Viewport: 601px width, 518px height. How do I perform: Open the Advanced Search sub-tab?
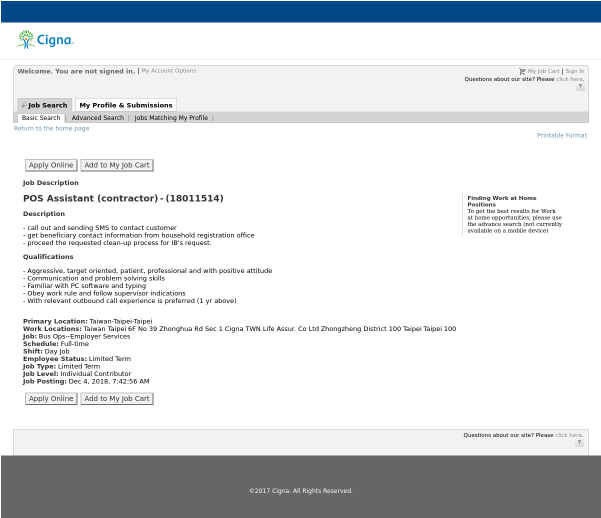click(x=98, y=118)
